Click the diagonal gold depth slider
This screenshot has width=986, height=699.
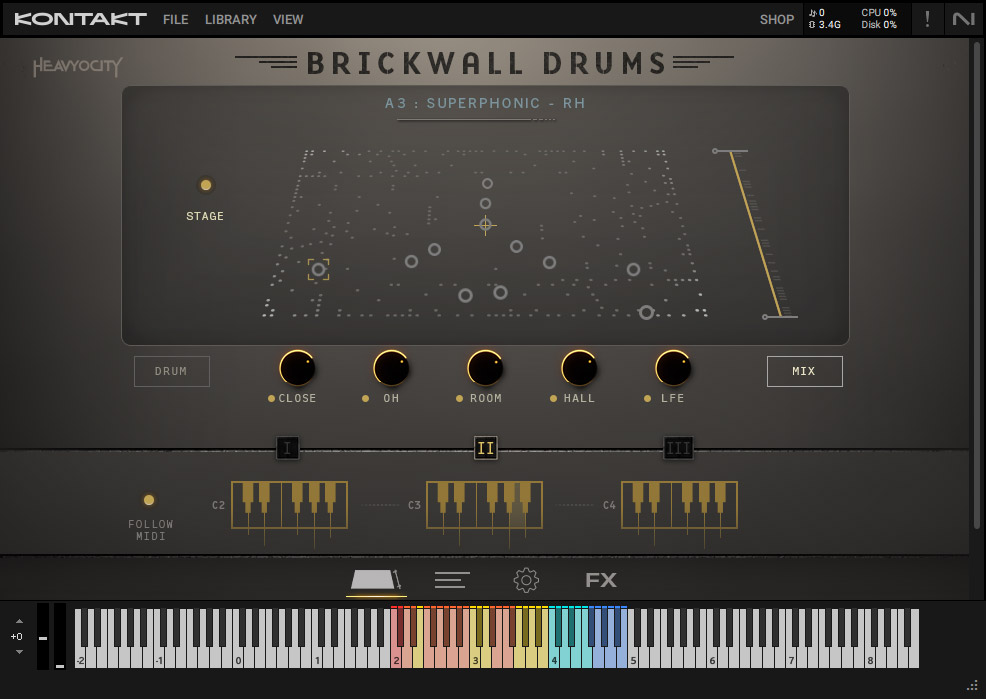(755, 234)
